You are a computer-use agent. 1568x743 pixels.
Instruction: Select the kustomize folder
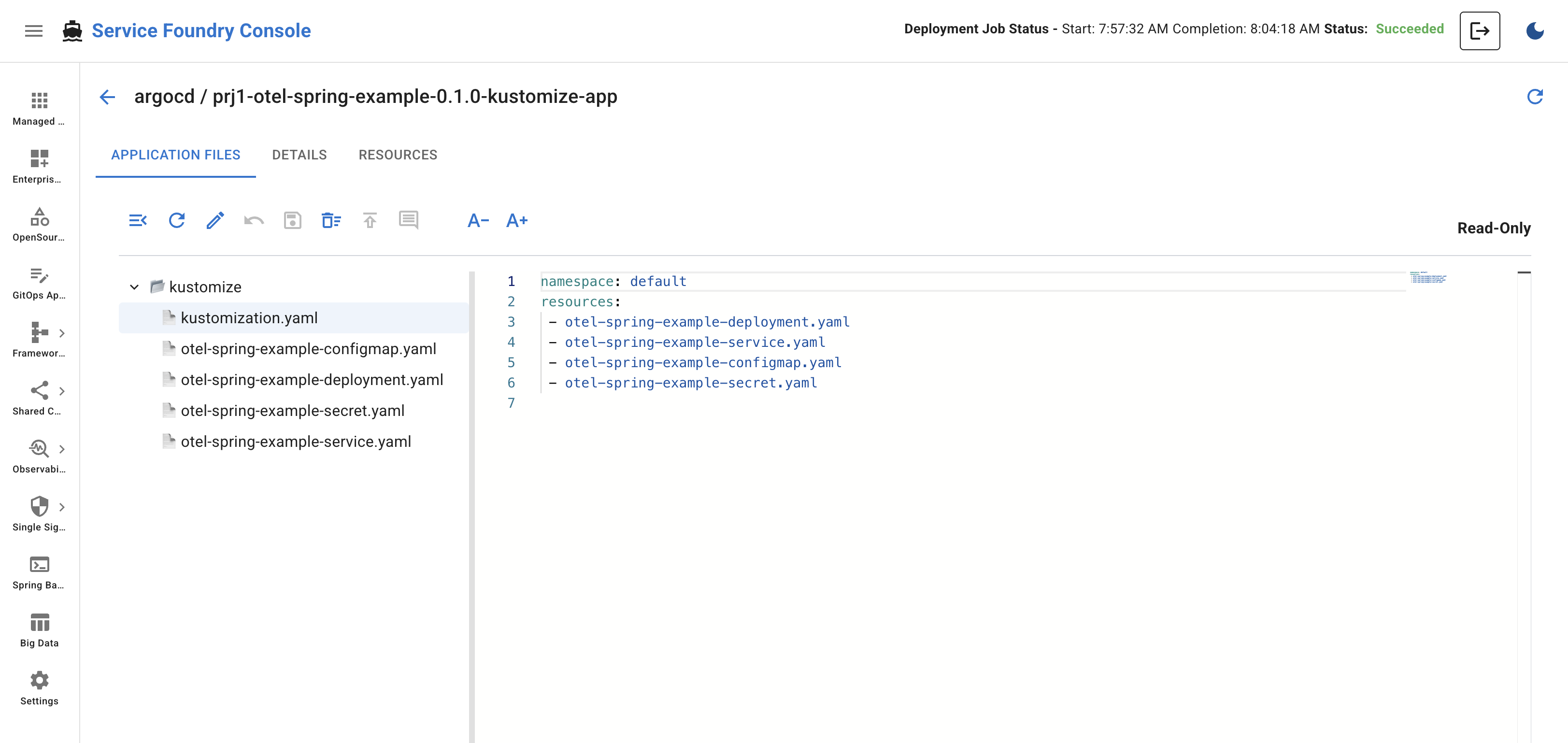(x=204, y=286)
